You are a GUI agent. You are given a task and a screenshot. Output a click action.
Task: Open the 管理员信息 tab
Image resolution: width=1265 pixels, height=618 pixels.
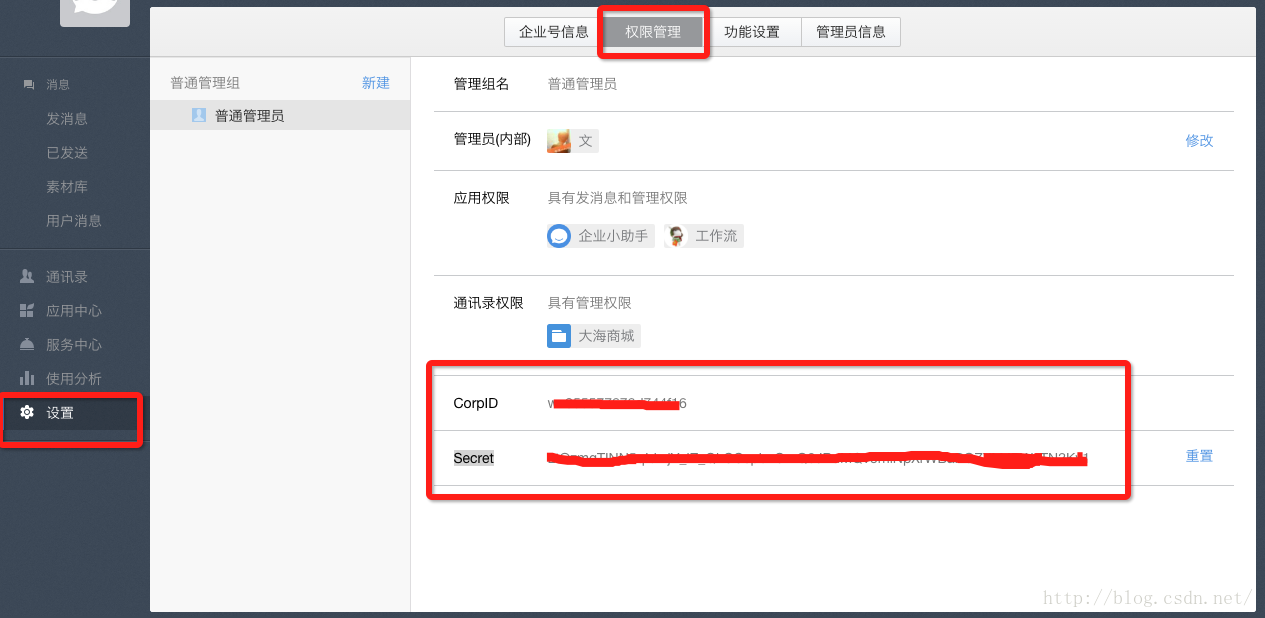(851, 32)
